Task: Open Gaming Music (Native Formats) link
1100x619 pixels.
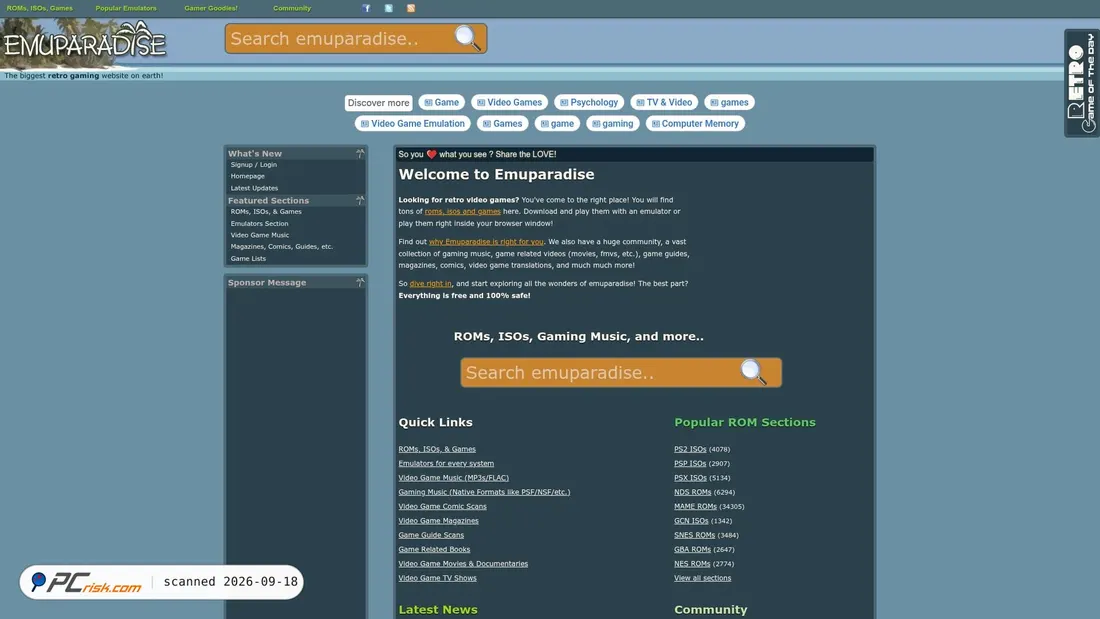Action: point(484,492)
